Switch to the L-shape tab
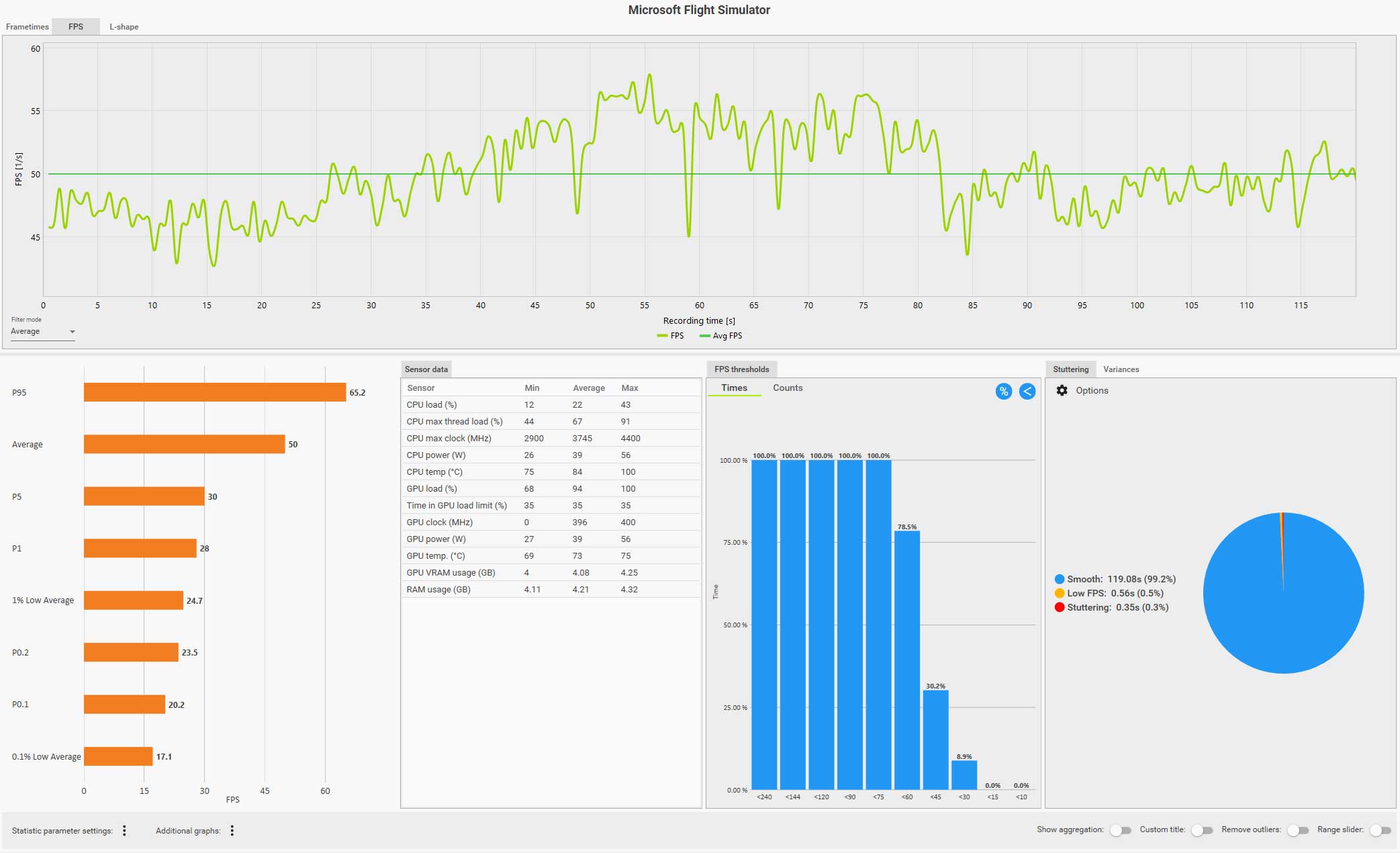 (124, 27)
